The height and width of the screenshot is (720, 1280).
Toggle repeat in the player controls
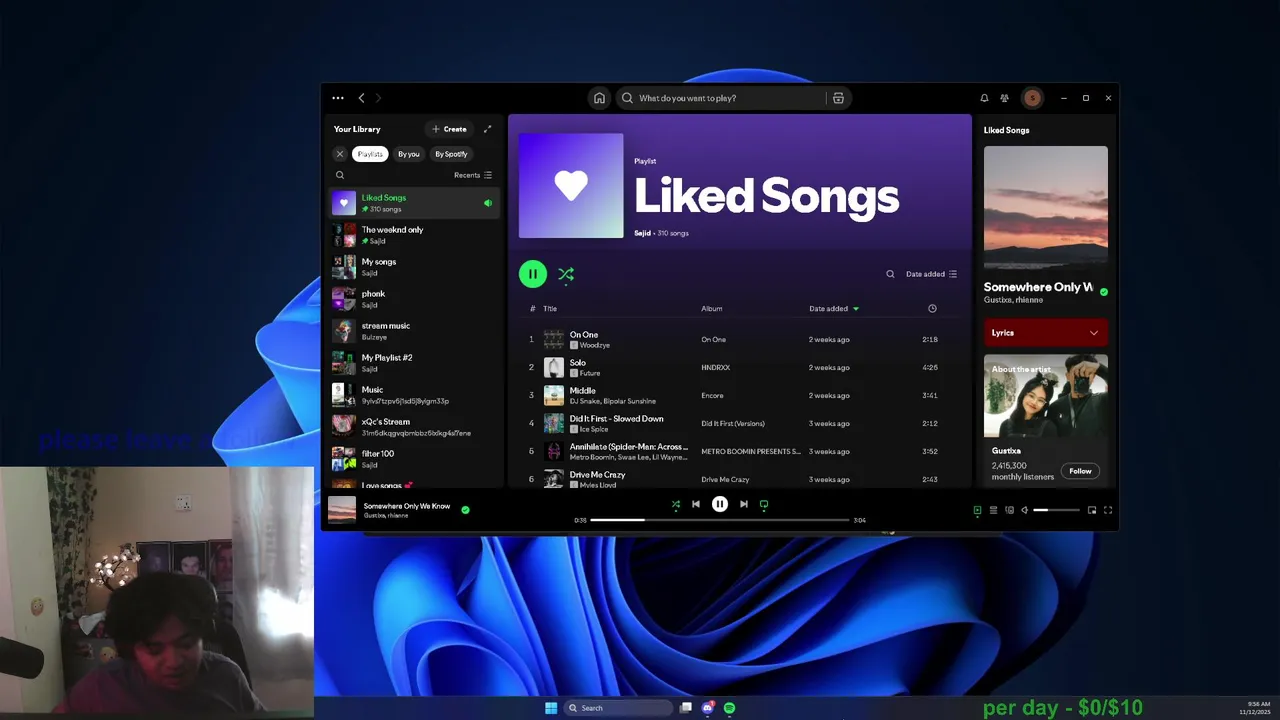pyautogui.click(x=764, y=504)
